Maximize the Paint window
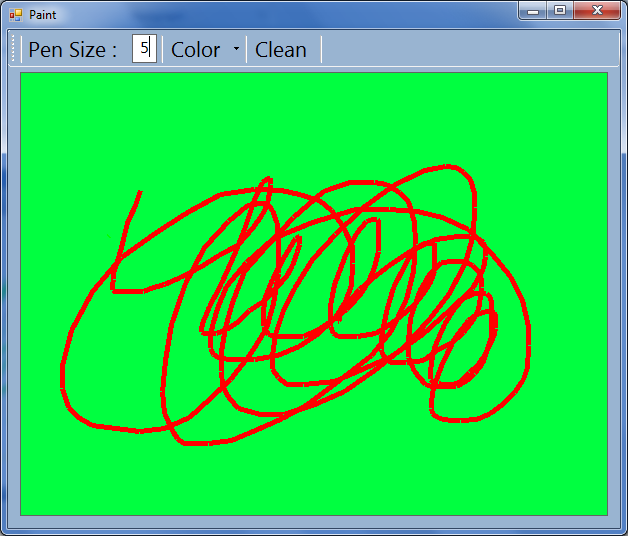 [560, 10]
